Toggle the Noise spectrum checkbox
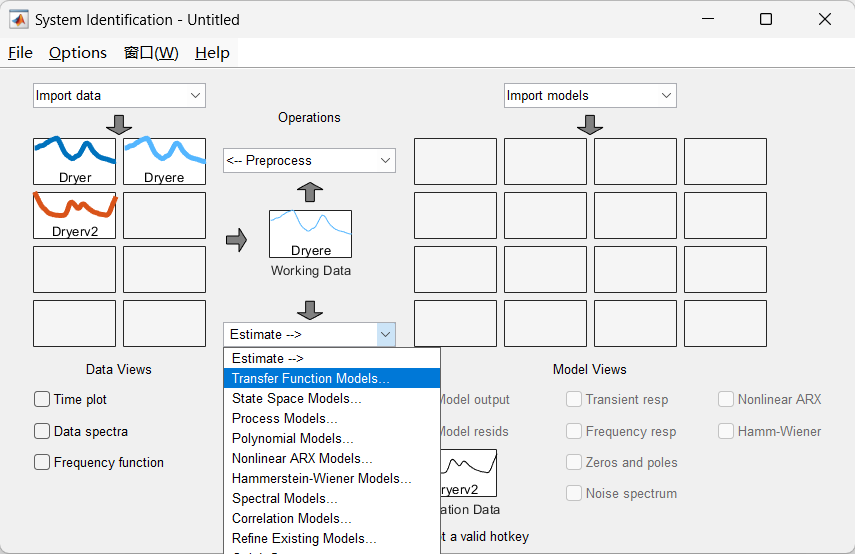Viewport: 855px width, 554px height. tap(574, 493)
